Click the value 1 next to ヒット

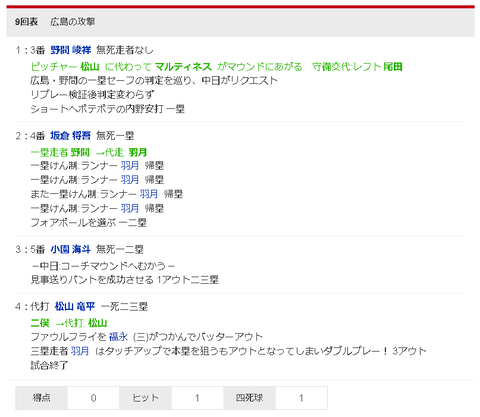coord(197,398)
